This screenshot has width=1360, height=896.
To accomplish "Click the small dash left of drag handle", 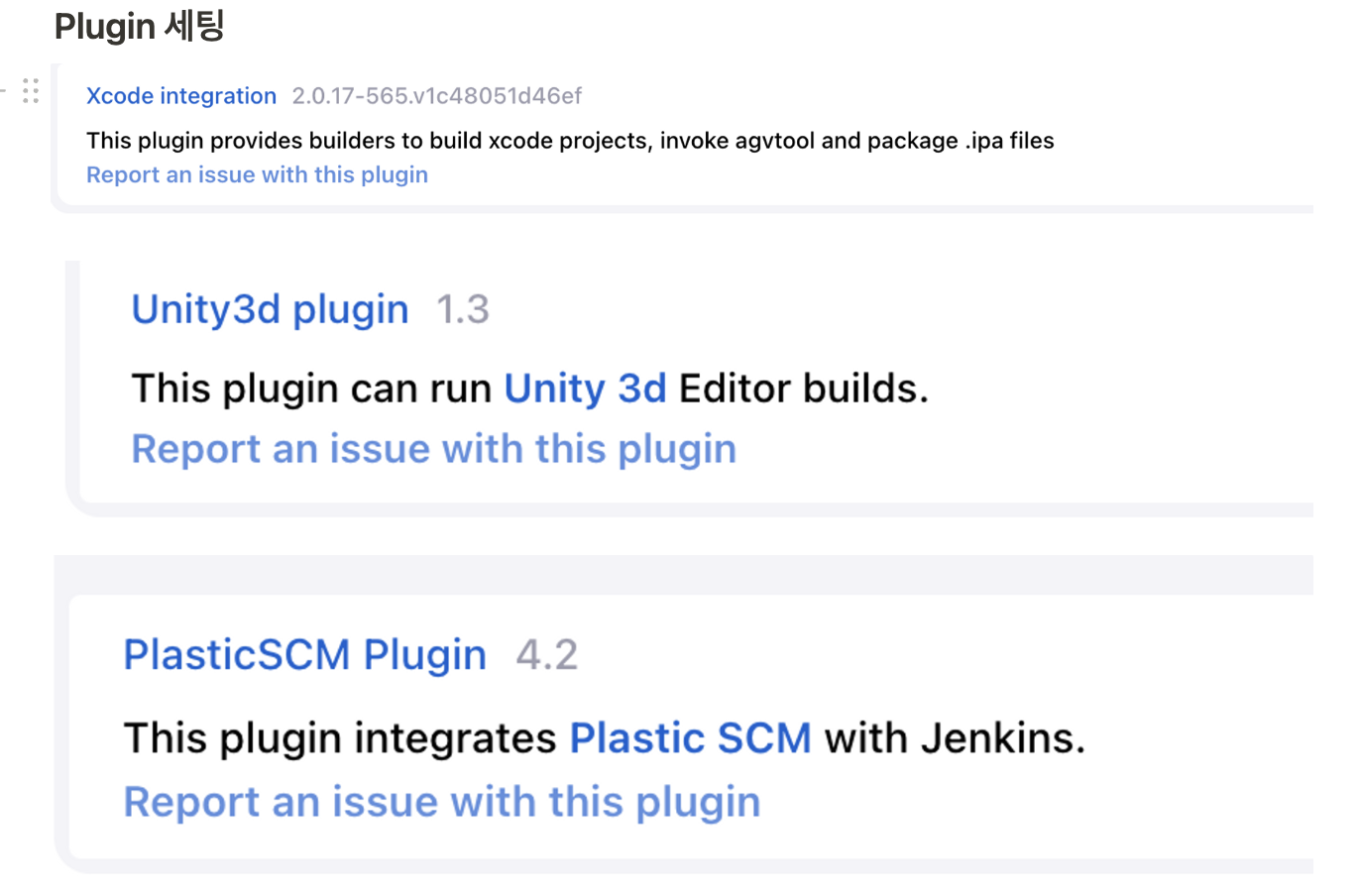I will [x=3, y=91].
